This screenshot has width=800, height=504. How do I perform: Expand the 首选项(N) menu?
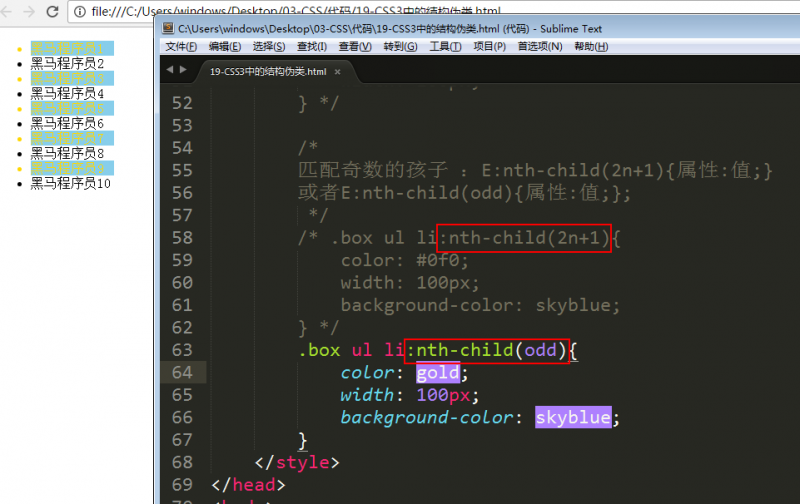539,47
